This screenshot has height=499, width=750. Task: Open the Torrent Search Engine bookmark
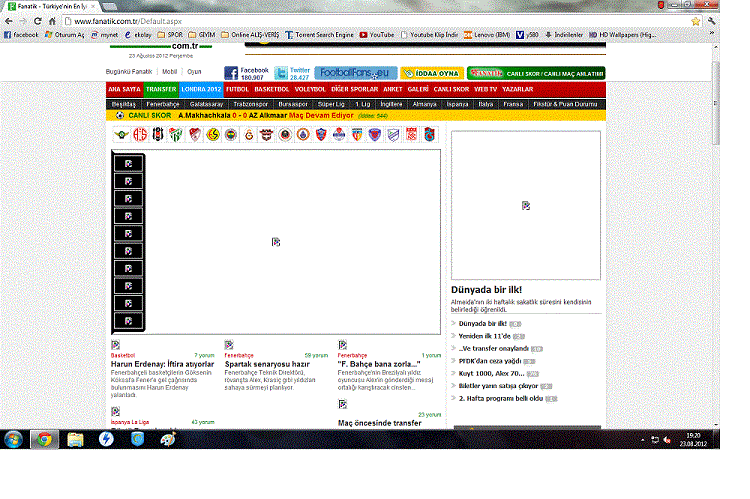[319, 35]
